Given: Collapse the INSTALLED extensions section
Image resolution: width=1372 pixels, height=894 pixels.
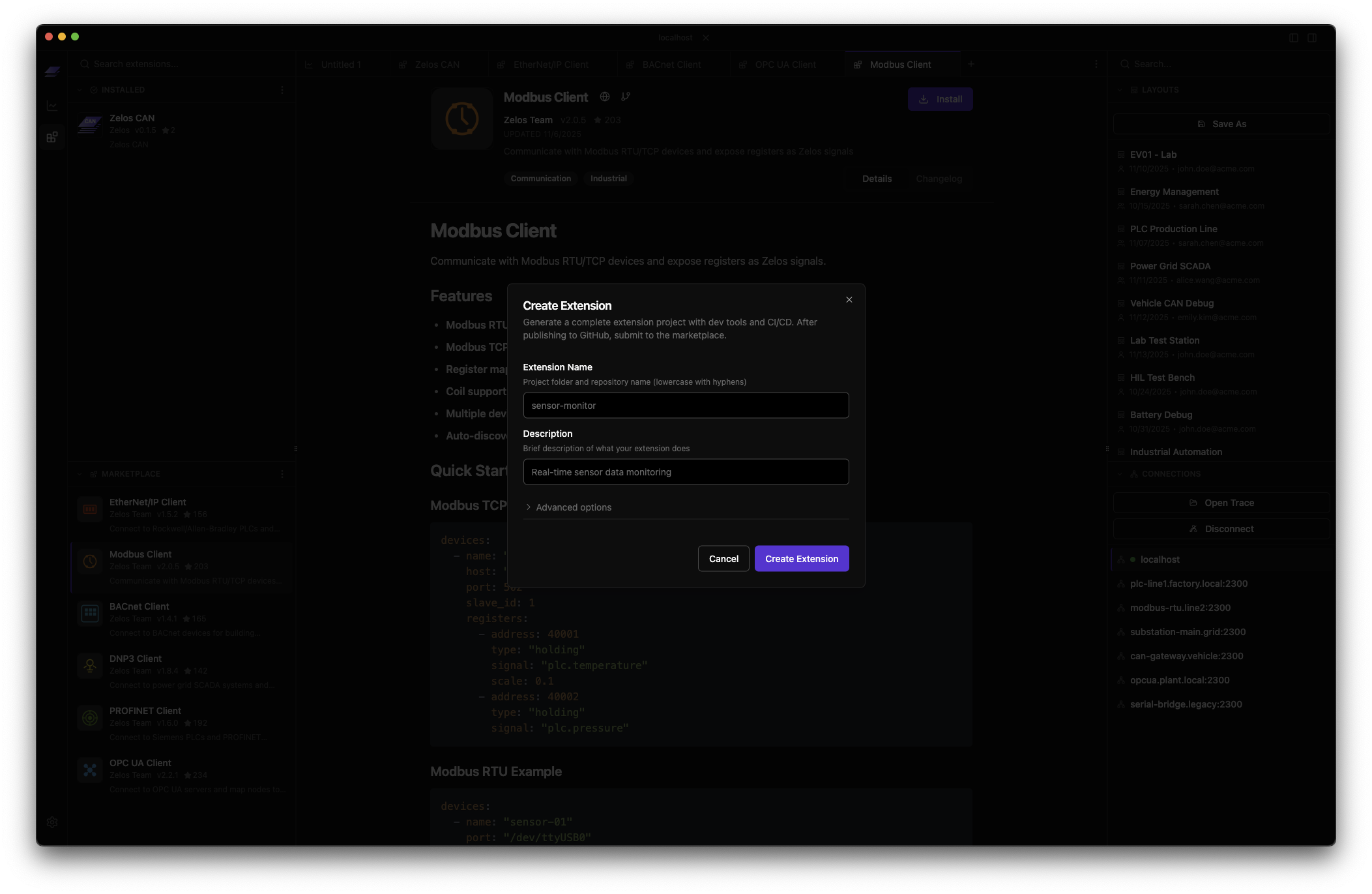Looking at the screenshot, I should pyautogui.click(x=79, y=89).
